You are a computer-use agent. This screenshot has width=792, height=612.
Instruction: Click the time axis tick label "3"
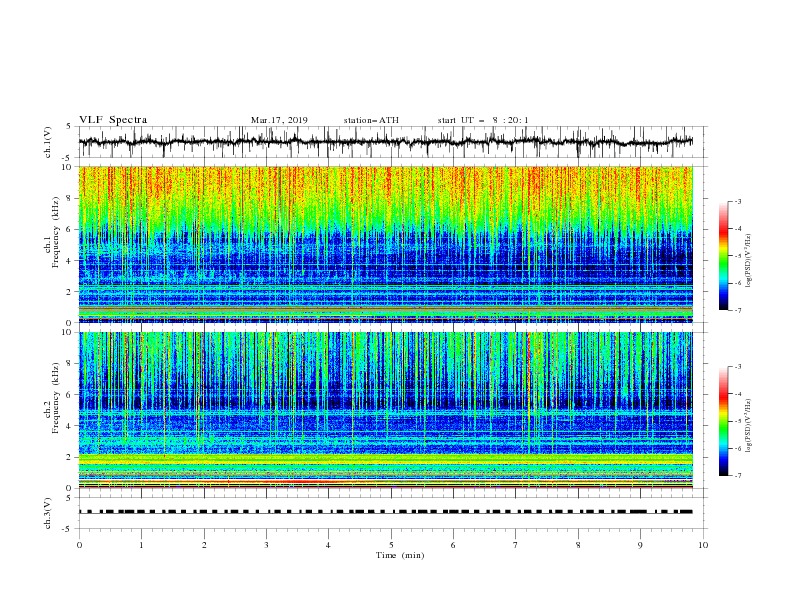(x=266, y=545)
